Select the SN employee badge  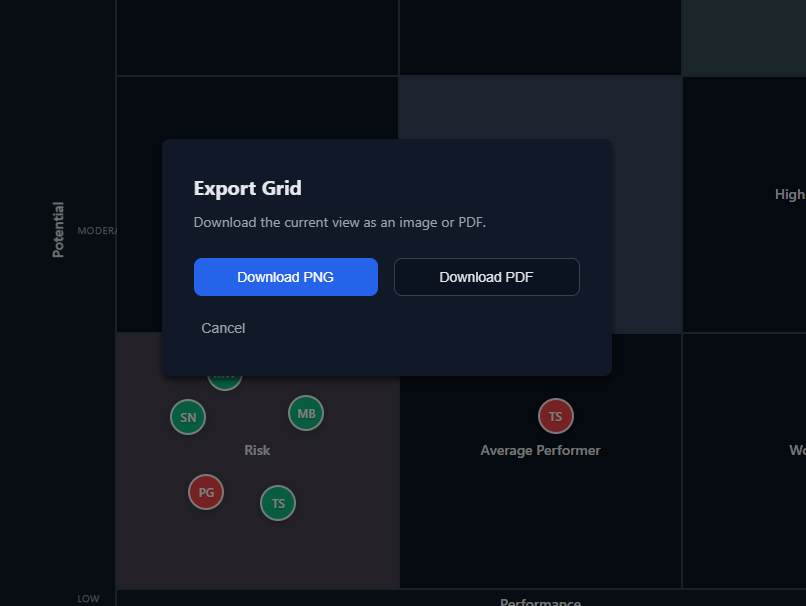point(188,417)
